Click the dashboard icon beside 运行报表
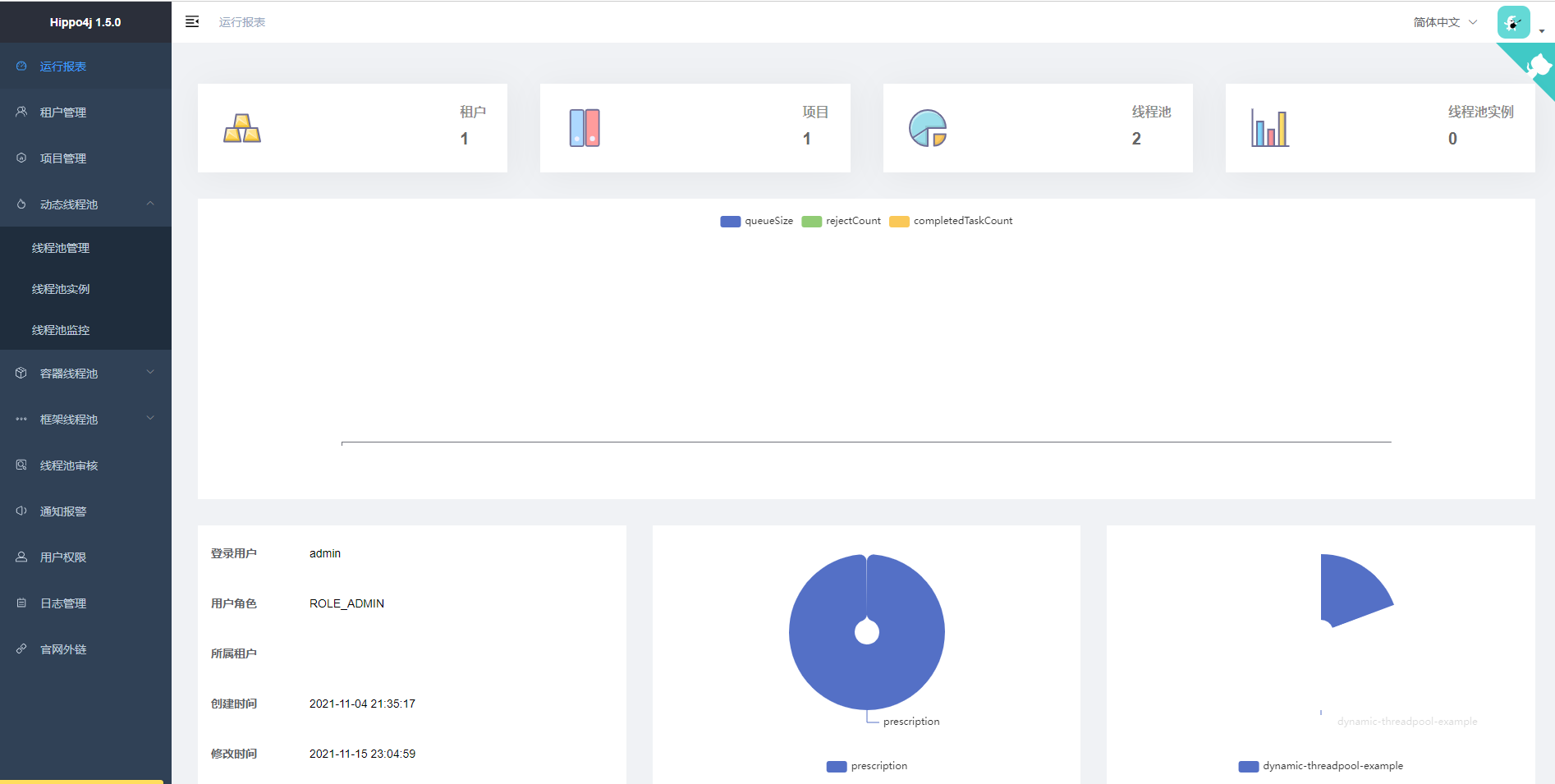This screenshot has width=1555, height=784. tap(21, 66)
